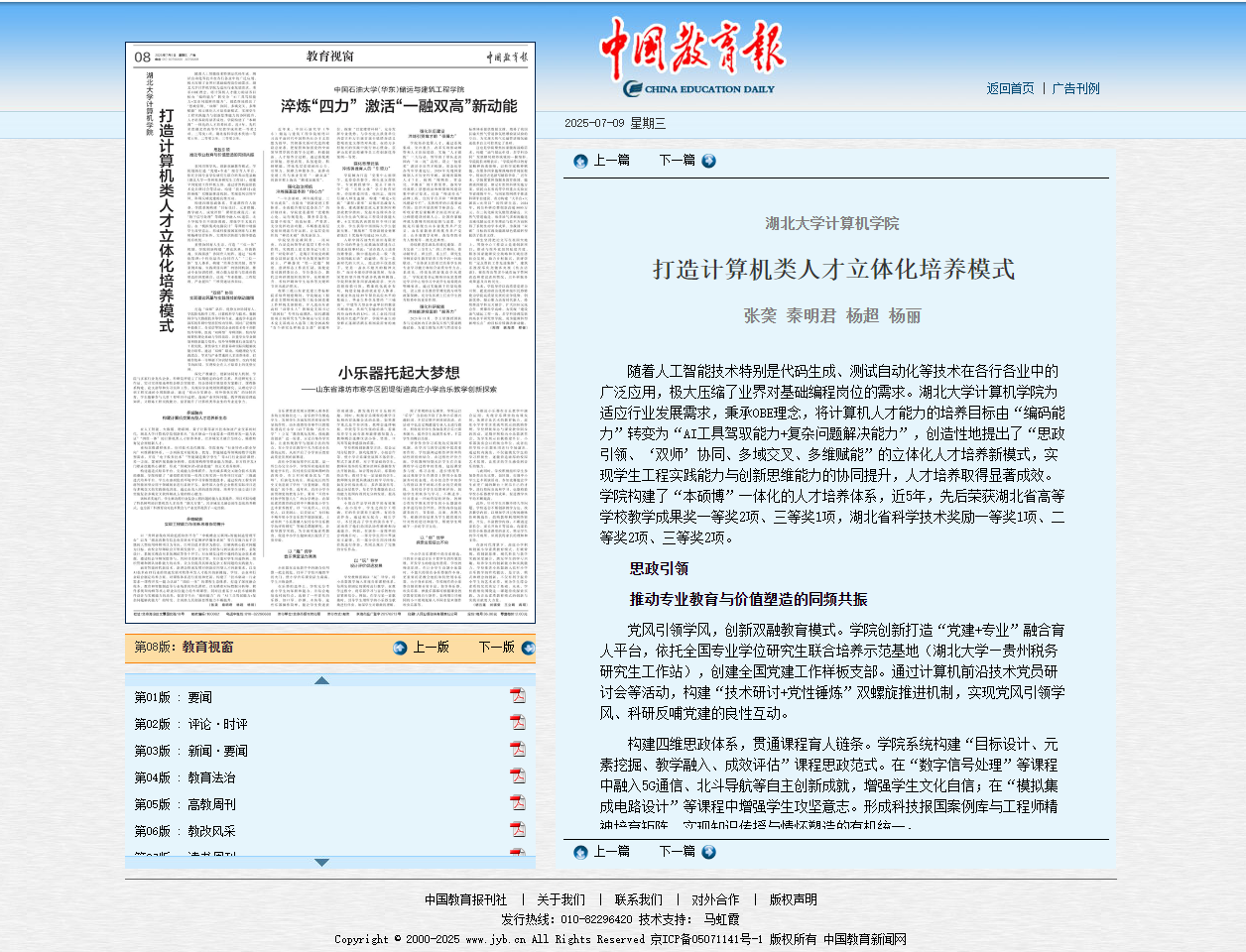Open the PDF icon for 第01版 要闻
Viewport: 1246px width, 952px height.
517,696
